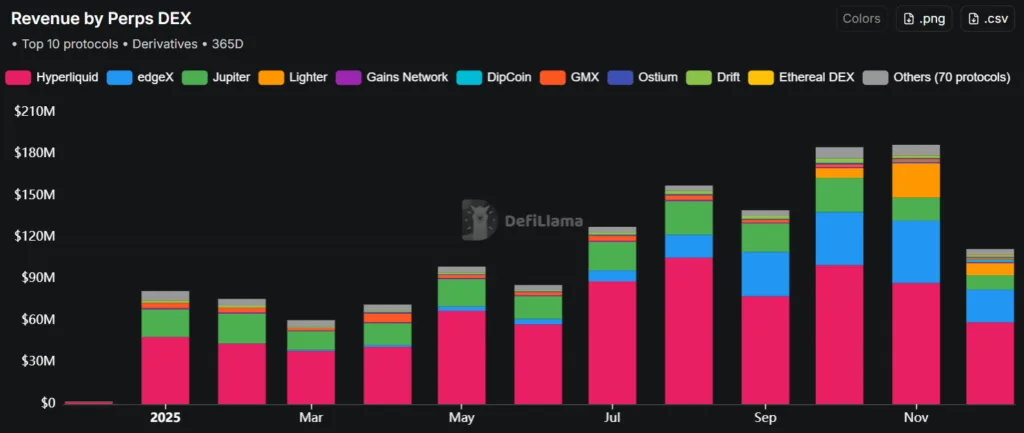1024x433 pixels.
Task: Click the $120M y-axis label
Action: point(34,236)
